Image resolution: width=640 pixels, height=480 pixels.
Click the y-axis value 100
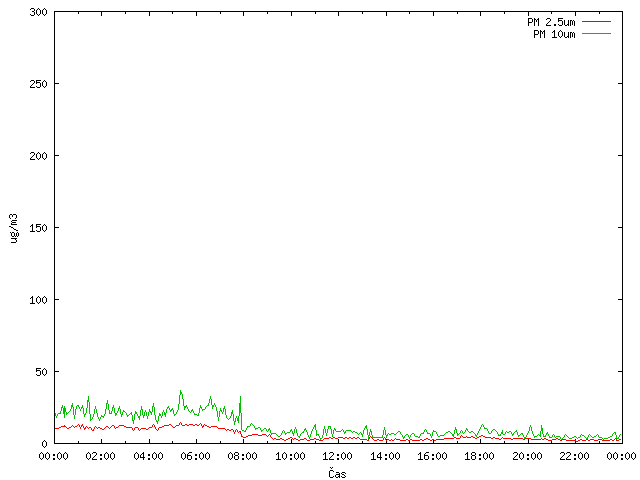[38, 300]
